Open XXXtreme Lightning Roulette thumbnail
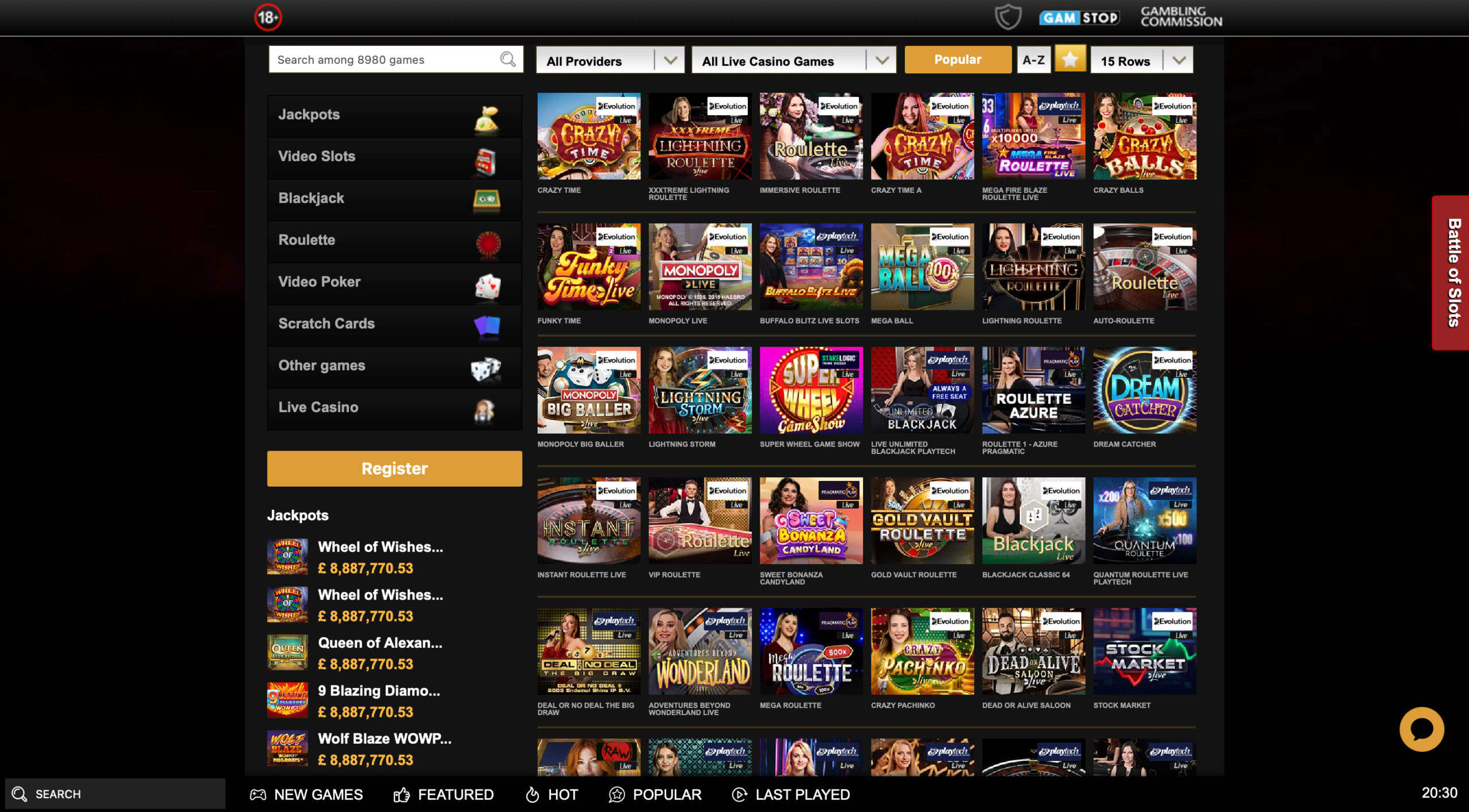 point(700,137)
